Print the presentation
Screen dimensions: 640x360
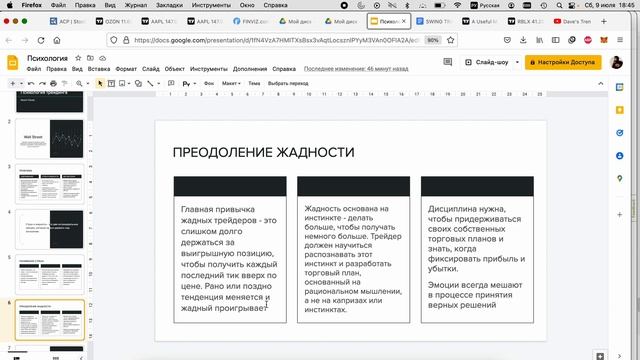[x=53, y=83]
